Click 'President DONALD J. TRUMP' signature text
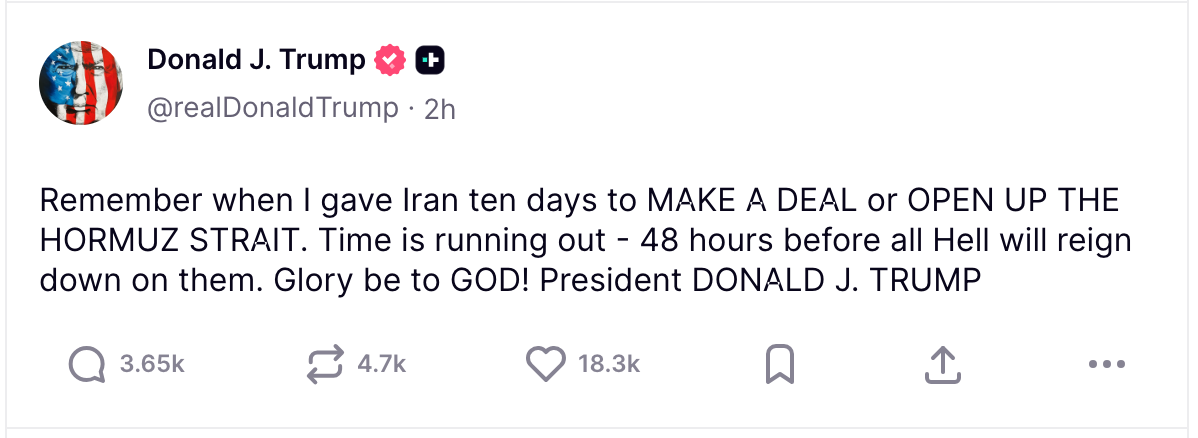 pyautogui.click(x=762, y=281)
